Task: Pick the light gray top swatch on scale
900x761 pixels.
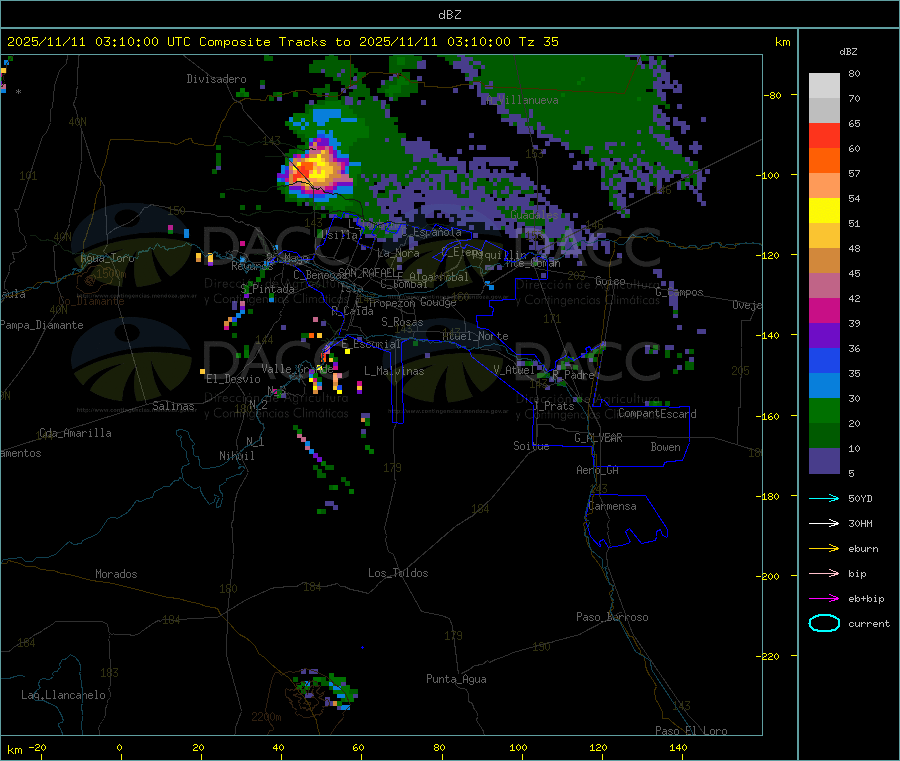Action: [824, 86]
